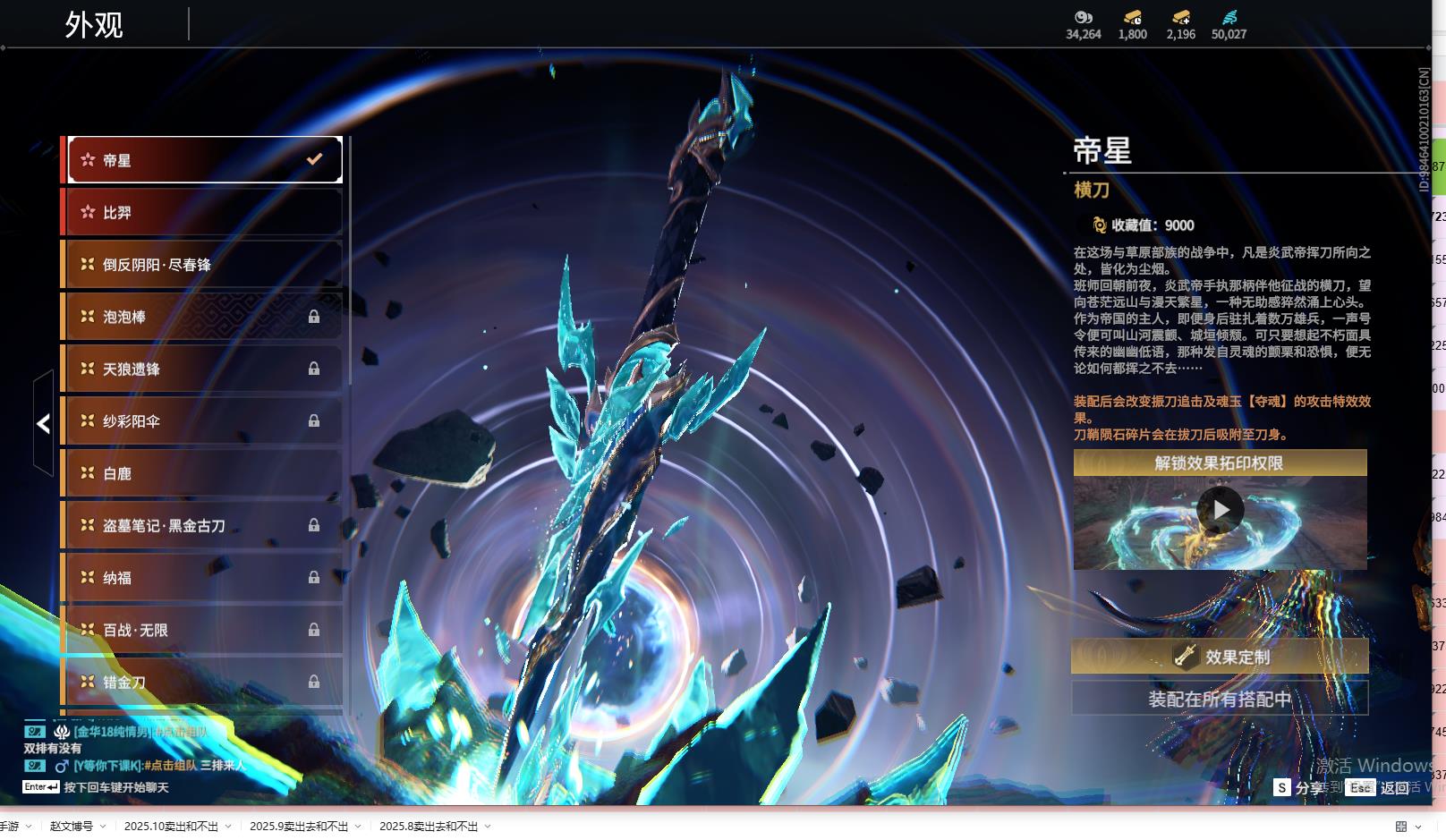1446x840 pixels.
Task: Click player name [Y等你下课K] in chat
Action: (x=108, y=766)
